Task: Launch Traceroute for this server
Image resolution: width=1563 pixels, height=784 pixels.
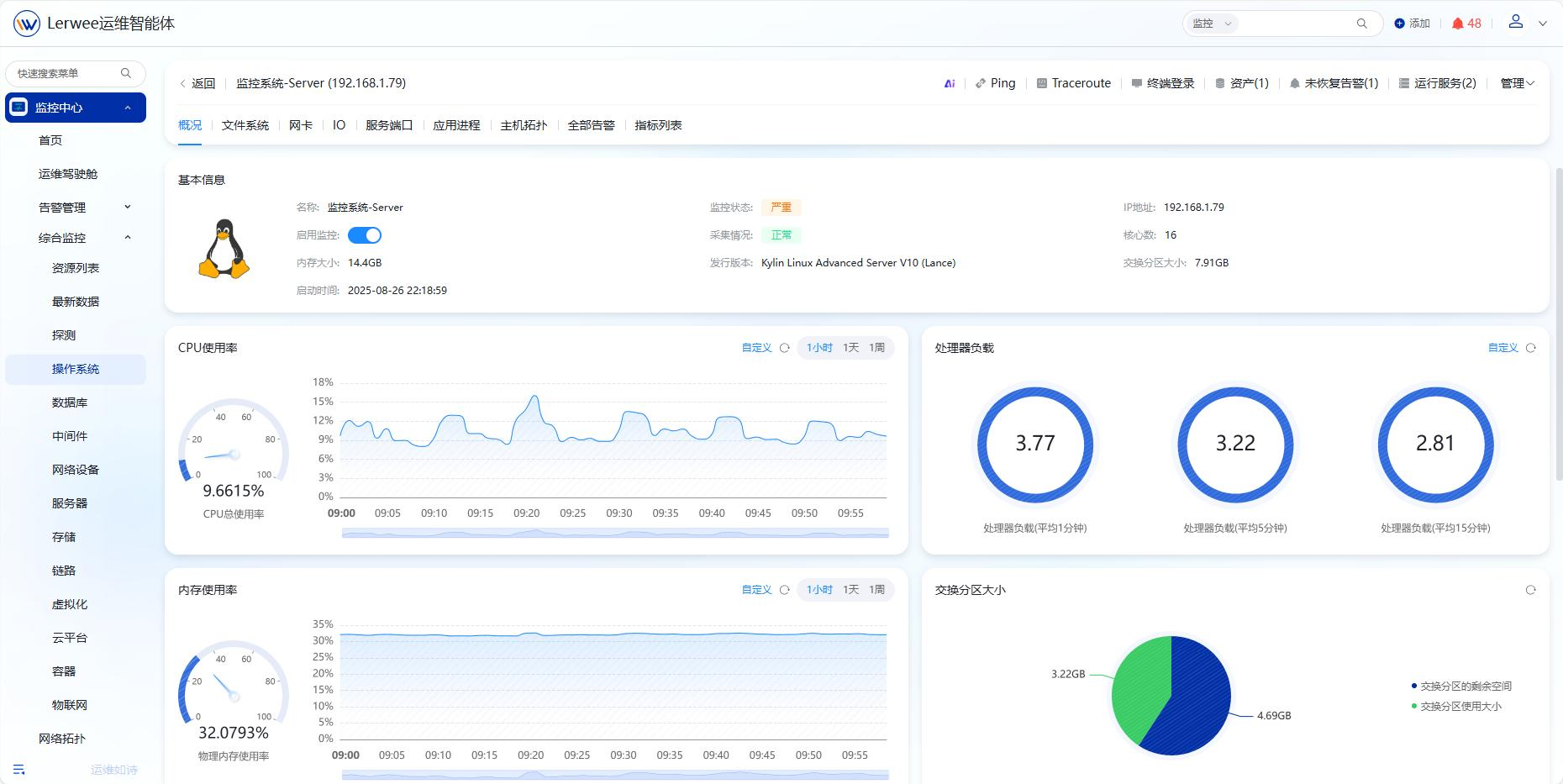Action: pyautogui.click(x=1074, y=83)
